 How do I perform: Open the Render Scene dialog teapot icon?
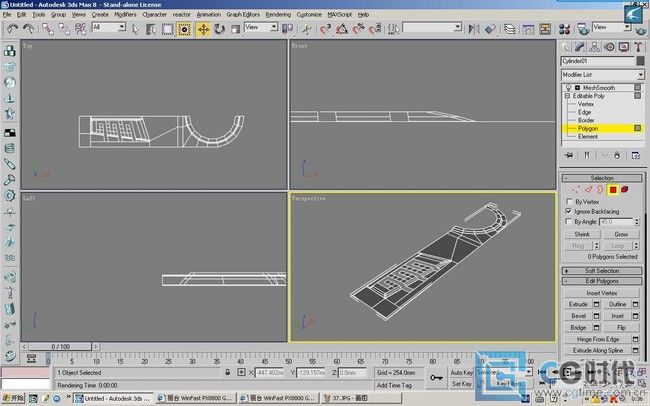583,29
